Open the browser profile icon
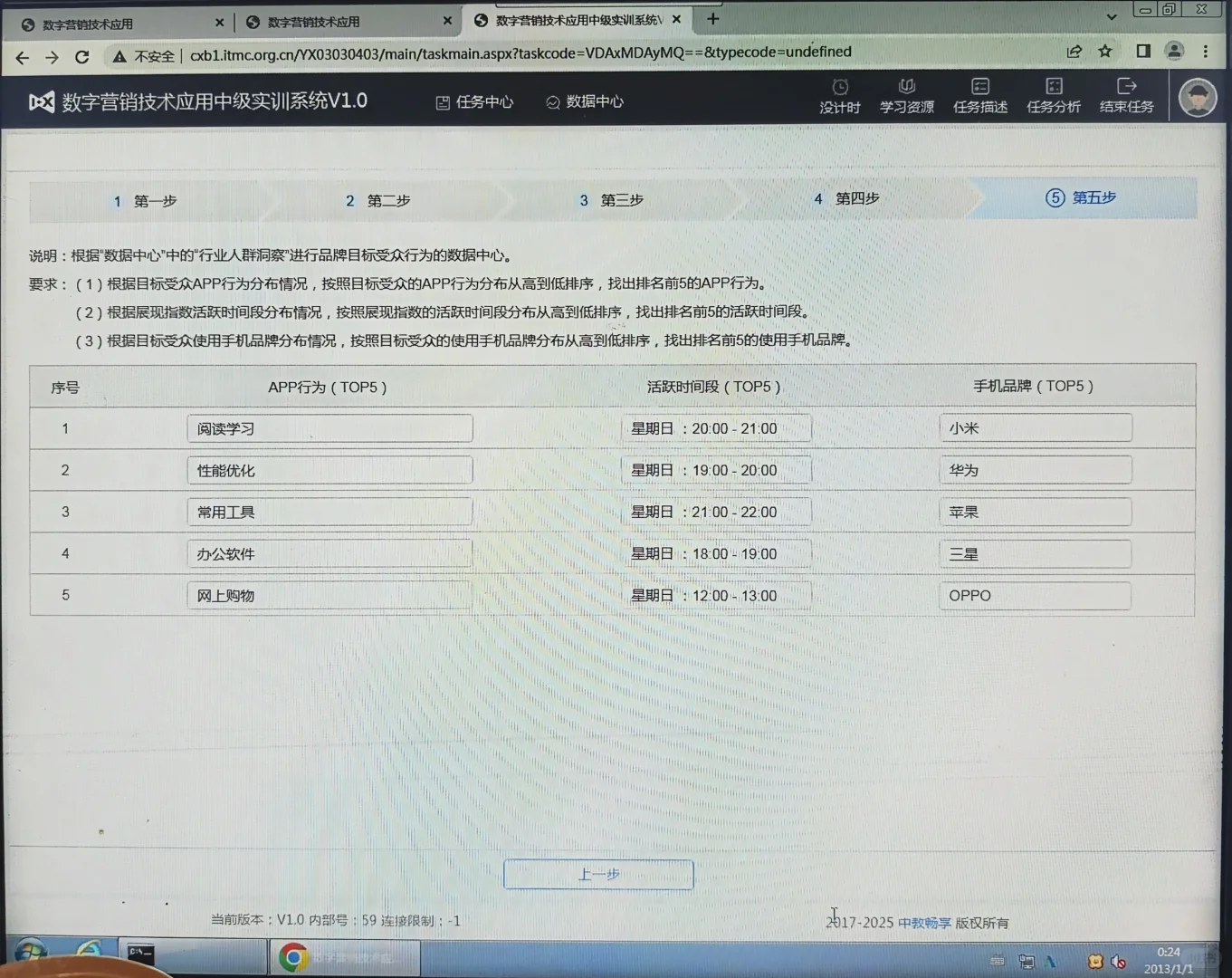Image resolution: width=1232 pixels, height=978 pixels. click(x=1175, y=52)
